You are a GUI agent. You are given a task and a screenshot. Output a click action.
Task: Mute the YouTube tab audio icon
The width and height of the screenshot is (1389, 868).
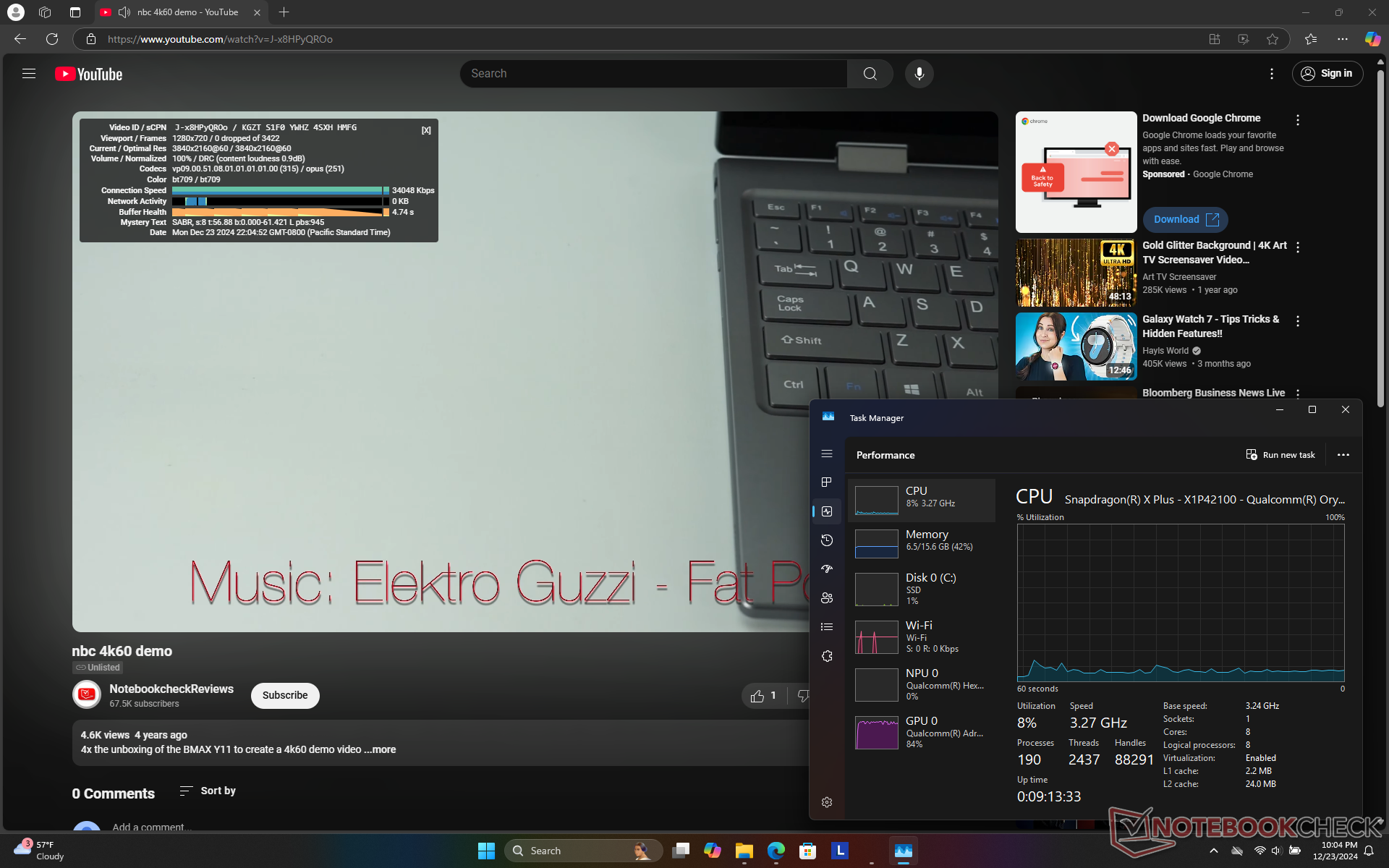[x=124, y=12]
